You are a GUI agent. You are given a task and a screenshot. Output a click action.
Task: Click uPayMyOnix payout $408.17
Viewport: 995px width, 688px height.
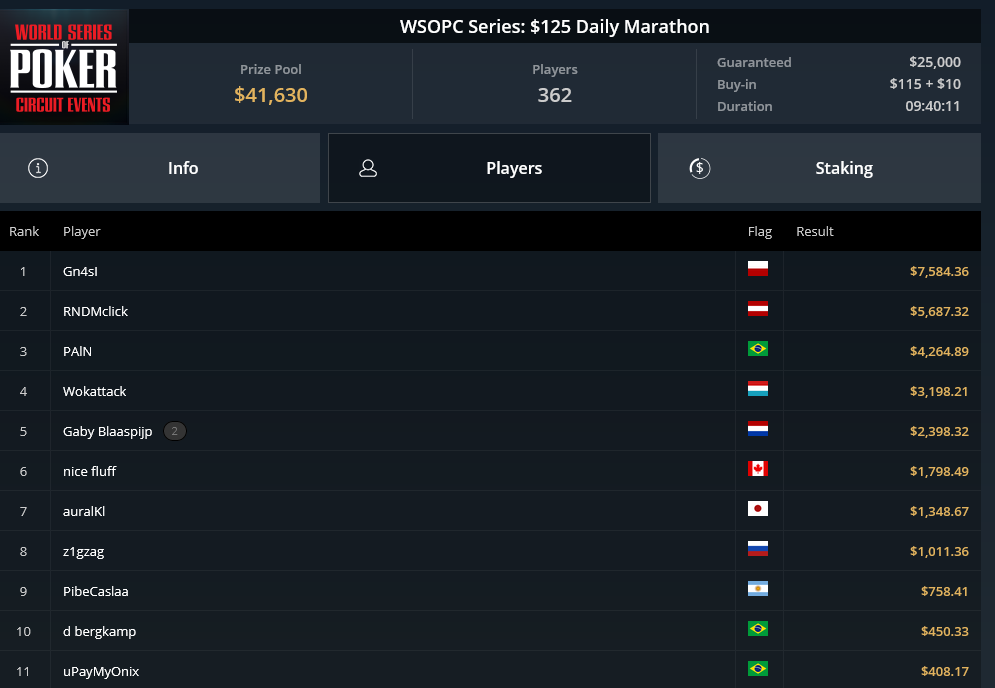945,671
